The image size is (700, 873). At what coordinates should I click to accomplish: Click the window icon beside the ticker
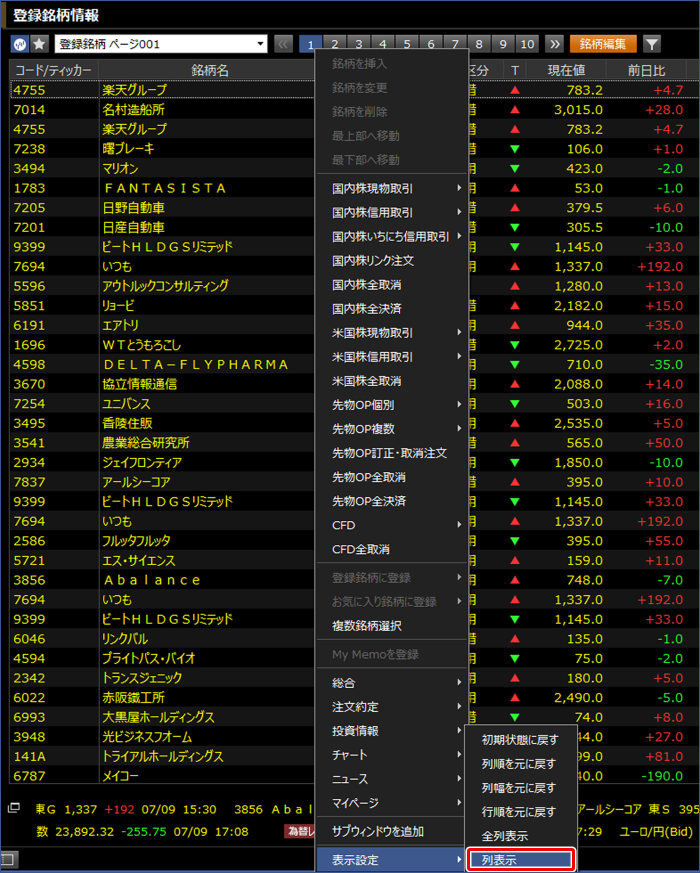click(x=14, y=808)
